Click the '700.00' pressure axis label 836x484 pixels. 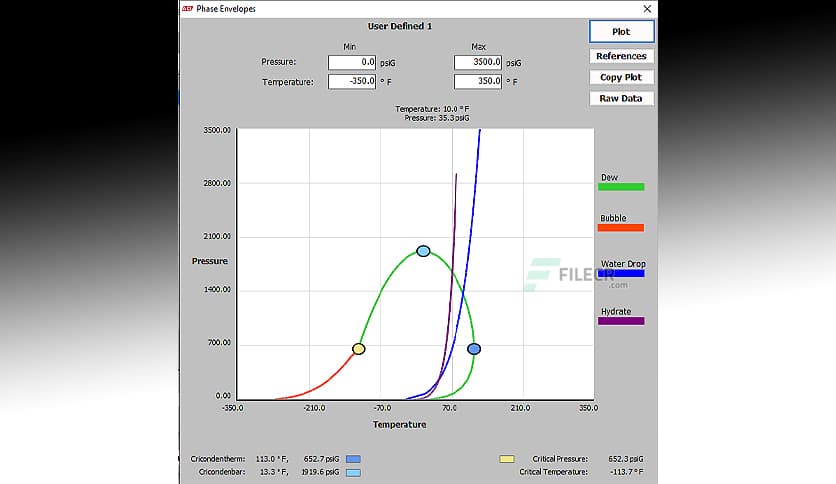tap(219, 342)
